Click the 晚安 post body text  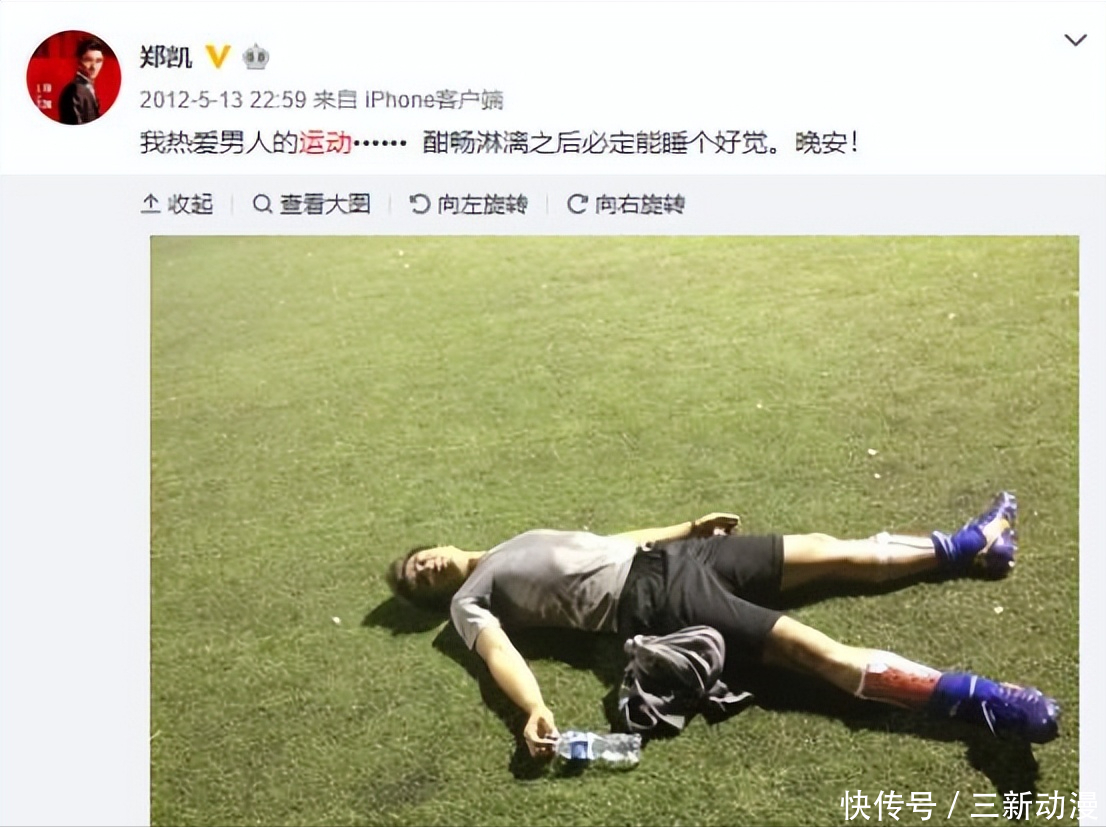tap(821, 143)
